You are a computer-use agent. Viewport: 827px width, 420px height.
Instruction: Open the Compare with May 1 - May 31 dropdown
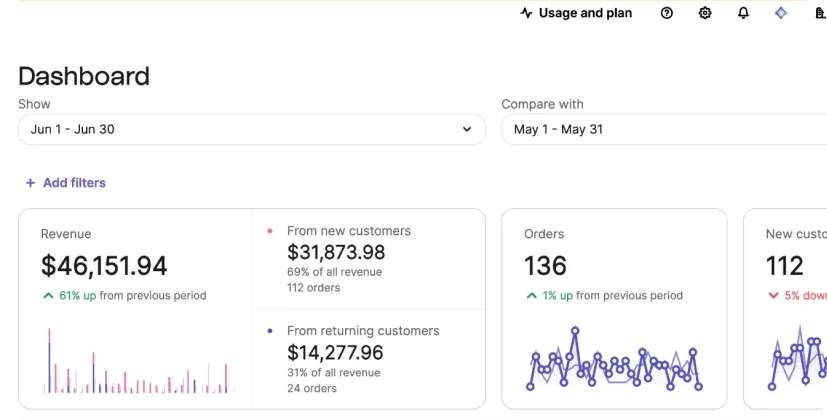[x=660, y=129]
